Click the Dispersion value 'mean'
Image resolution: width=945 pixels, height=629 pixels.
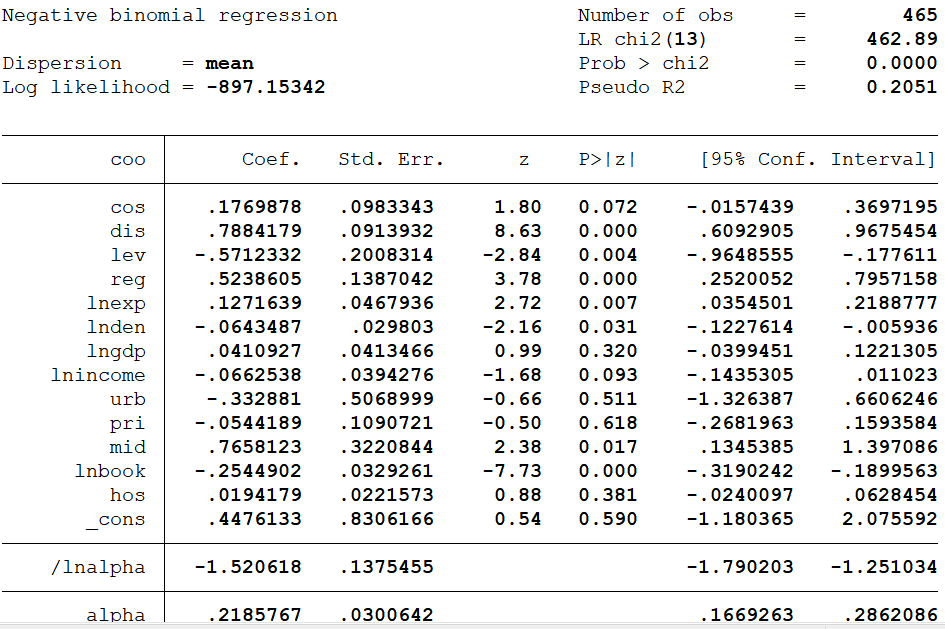click(x=230, y=63)
